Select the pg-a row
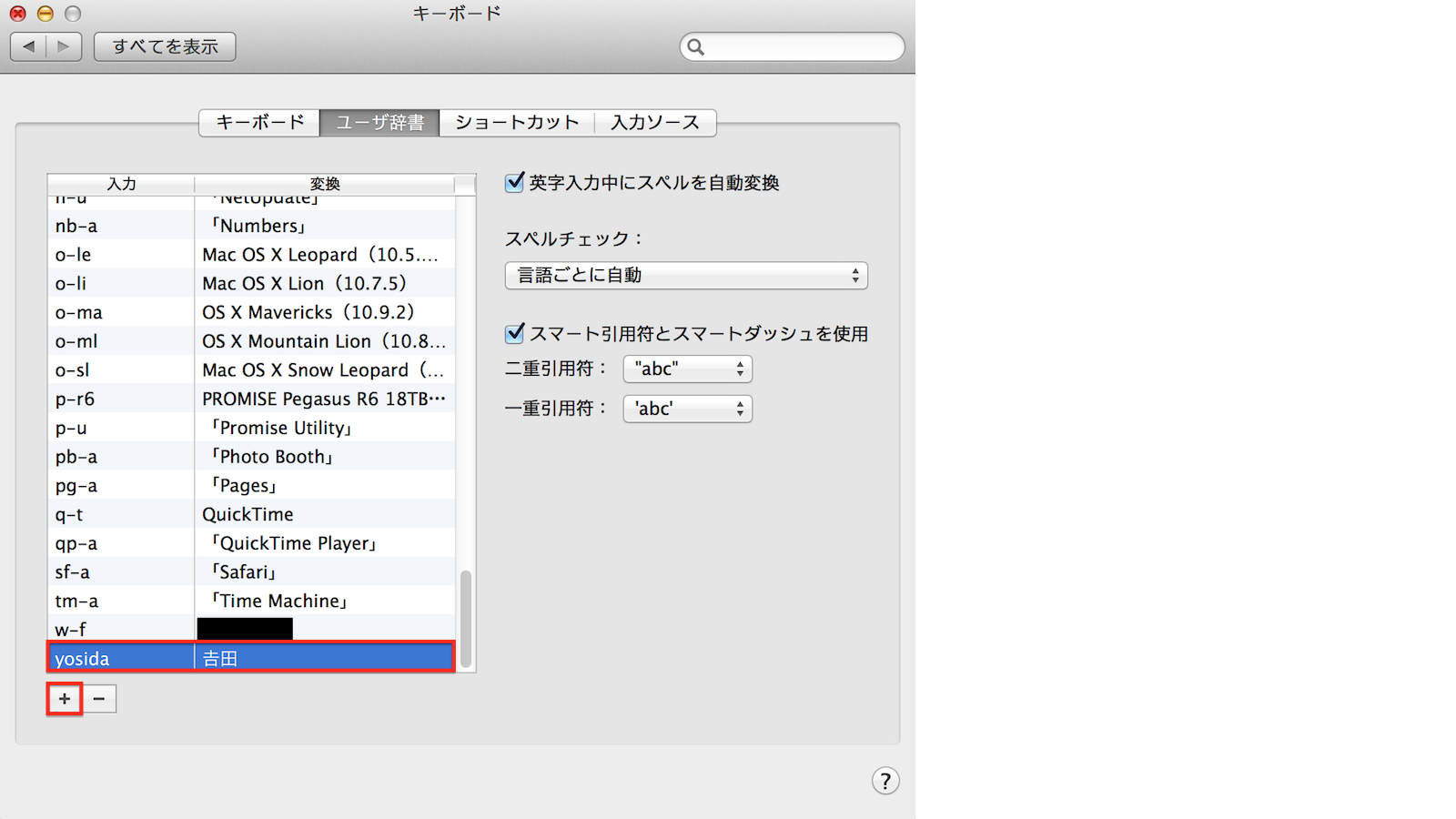1456x819 pixels. 251,486
